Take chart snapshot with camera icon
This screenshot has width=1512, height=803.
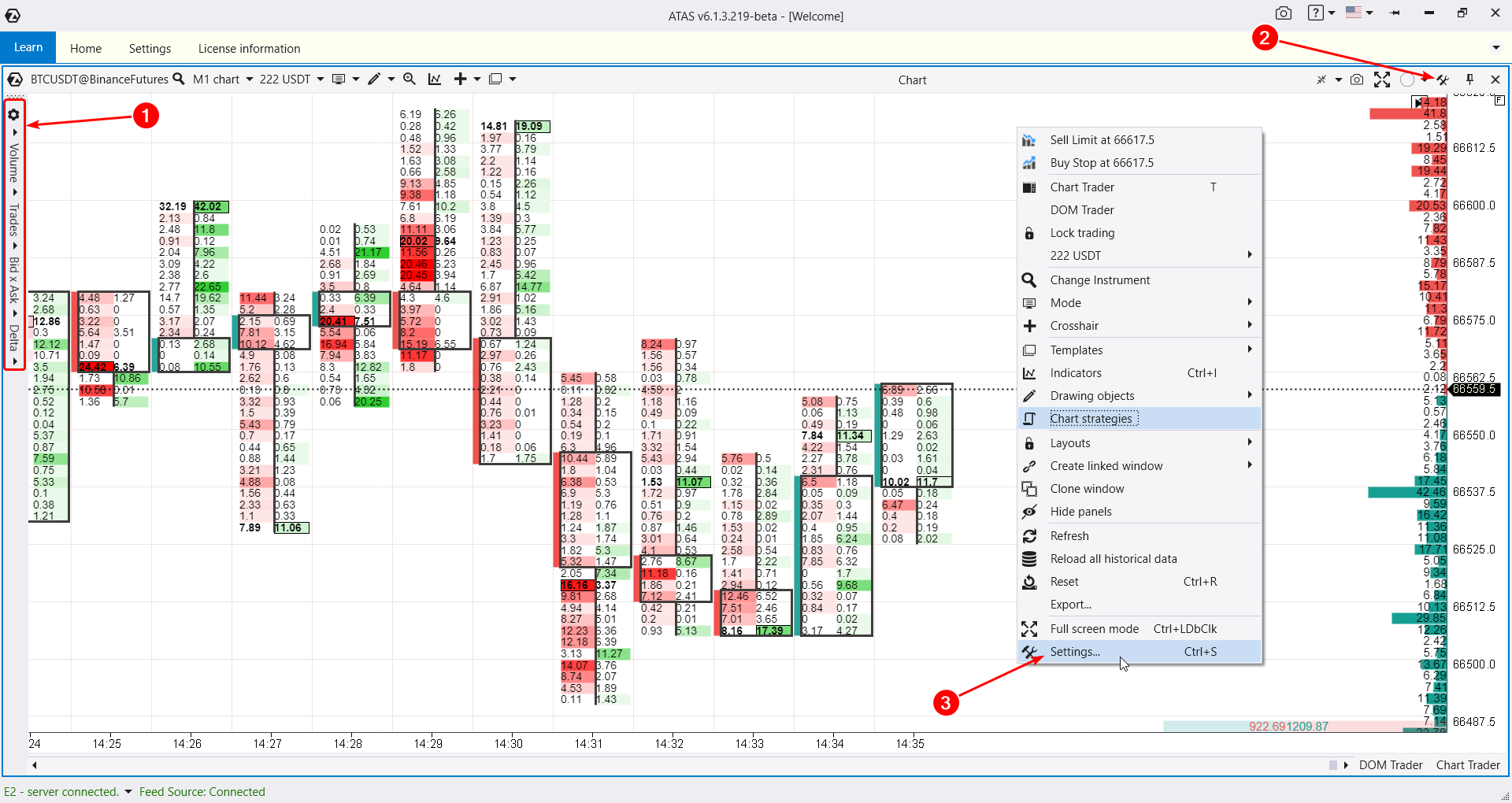tap(1357, 80)
